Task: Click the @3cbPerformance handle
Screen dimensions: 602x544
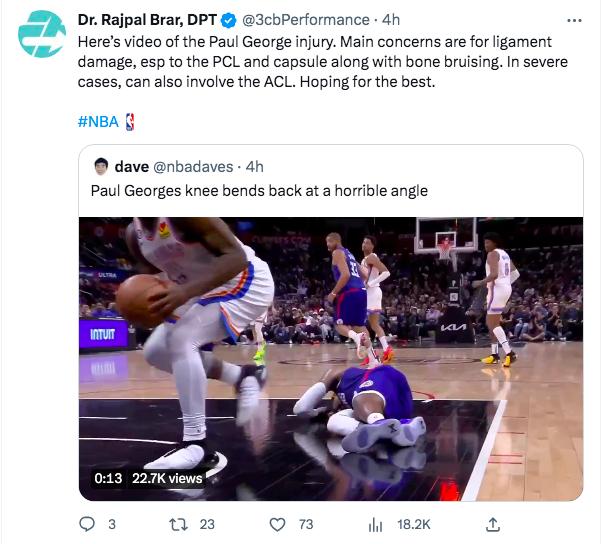Action: [x=306, y=20]
